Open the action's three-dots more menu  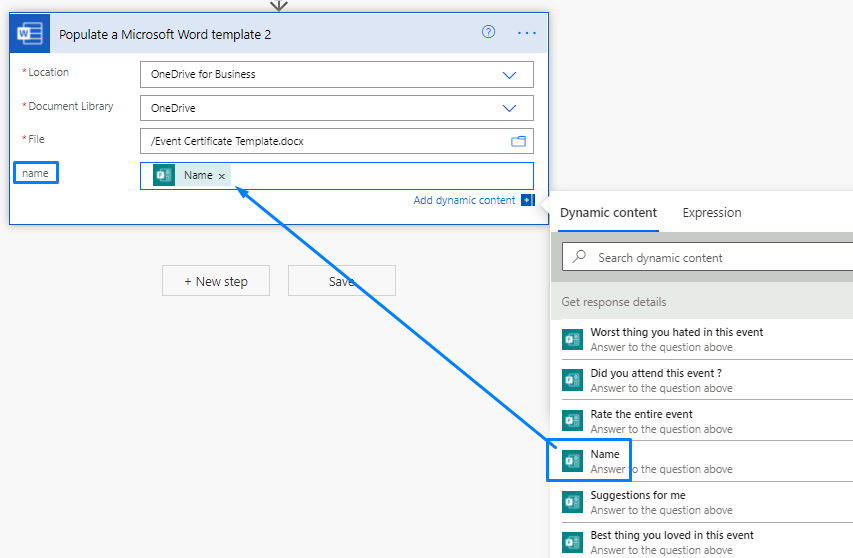[x=527, y=33]
